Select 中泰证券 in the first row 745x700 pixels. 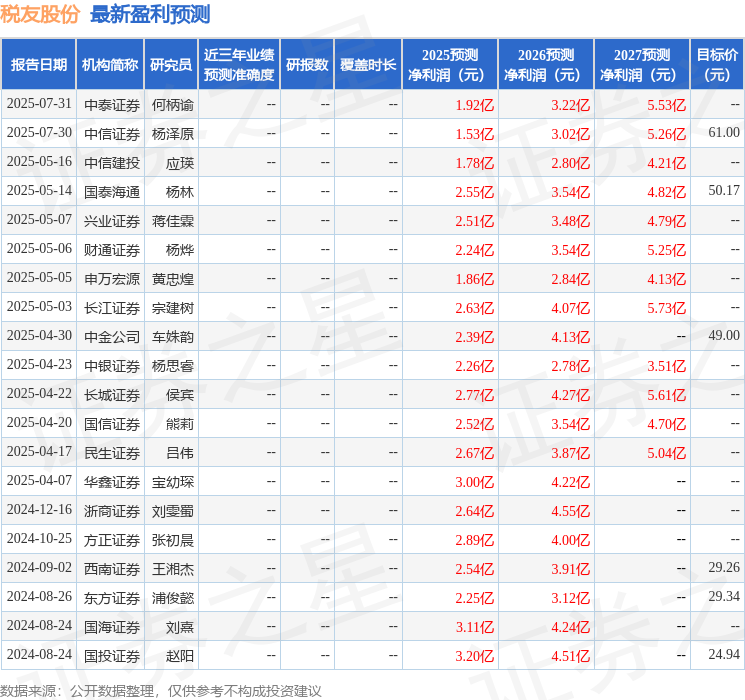pyautogui.click(x=112, y=105)
